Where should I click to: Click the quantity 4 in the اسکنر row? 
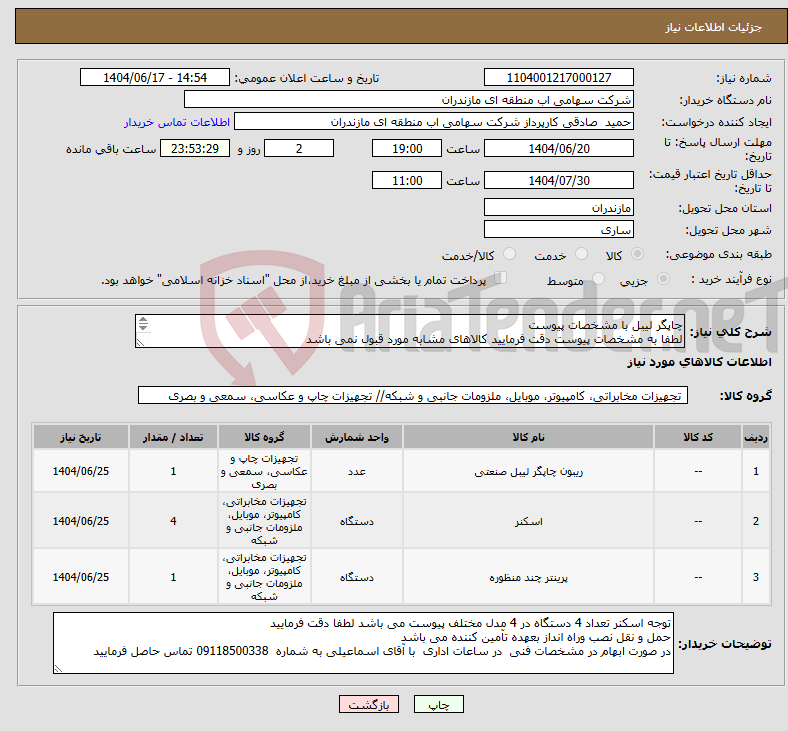pyautogui.click(x=173, y=521)
